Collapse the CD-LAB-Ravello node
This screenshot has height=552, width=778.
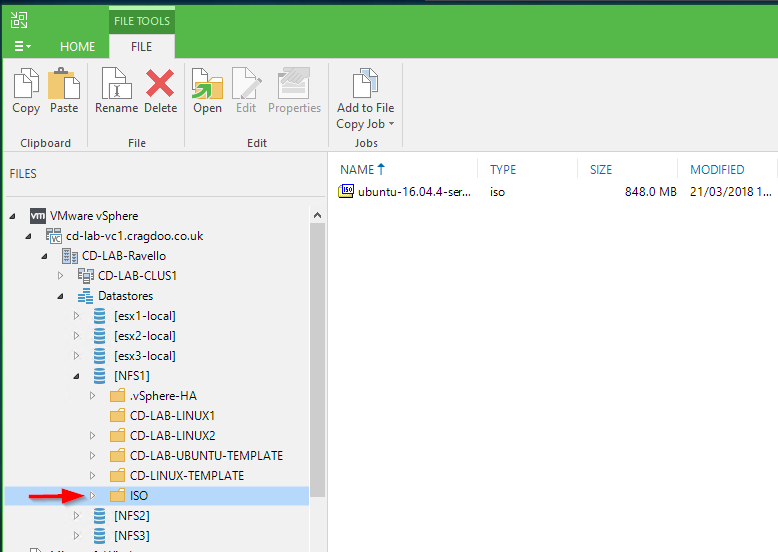(44, 256)
